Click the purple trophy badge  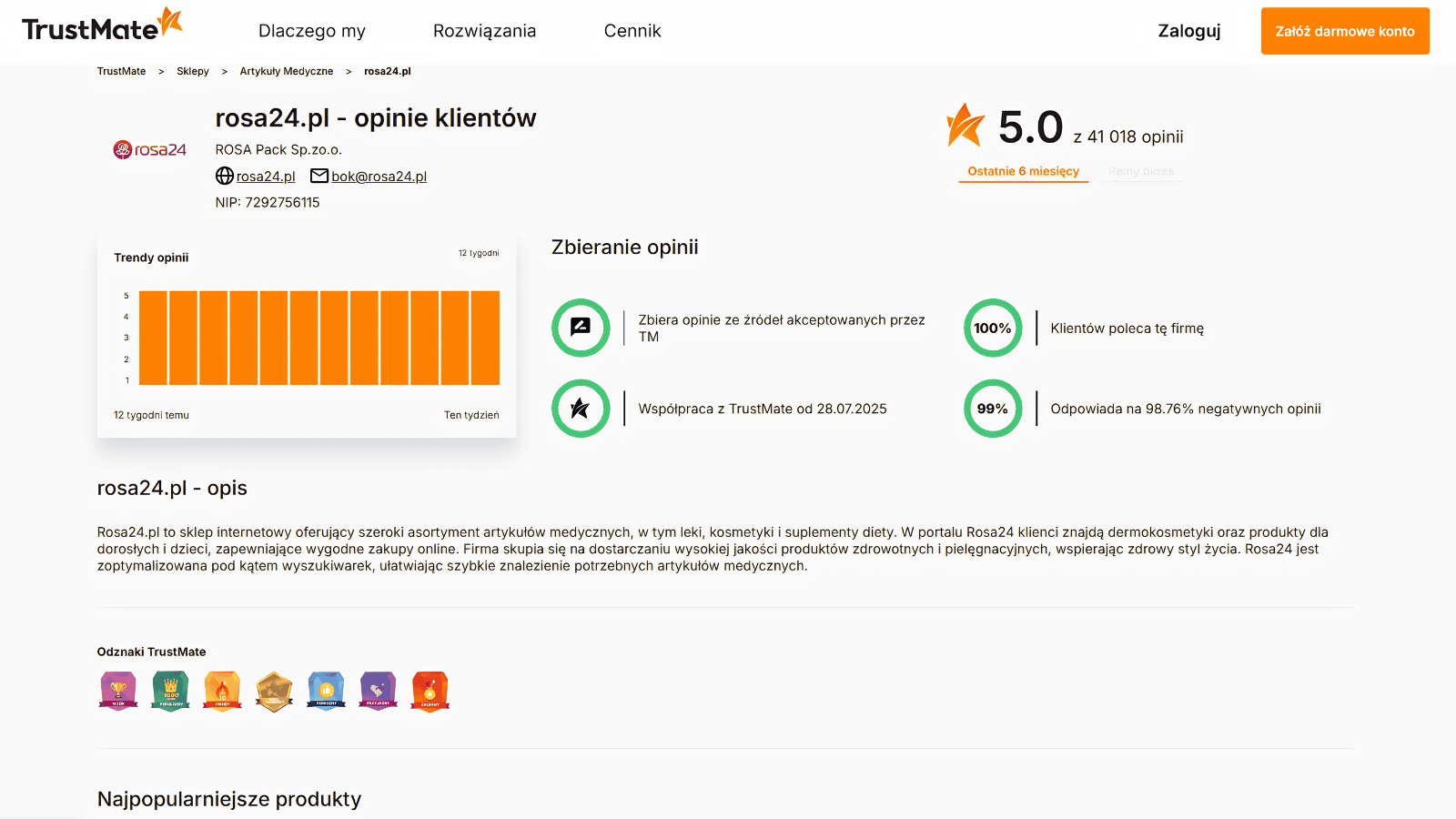point(118,691)
